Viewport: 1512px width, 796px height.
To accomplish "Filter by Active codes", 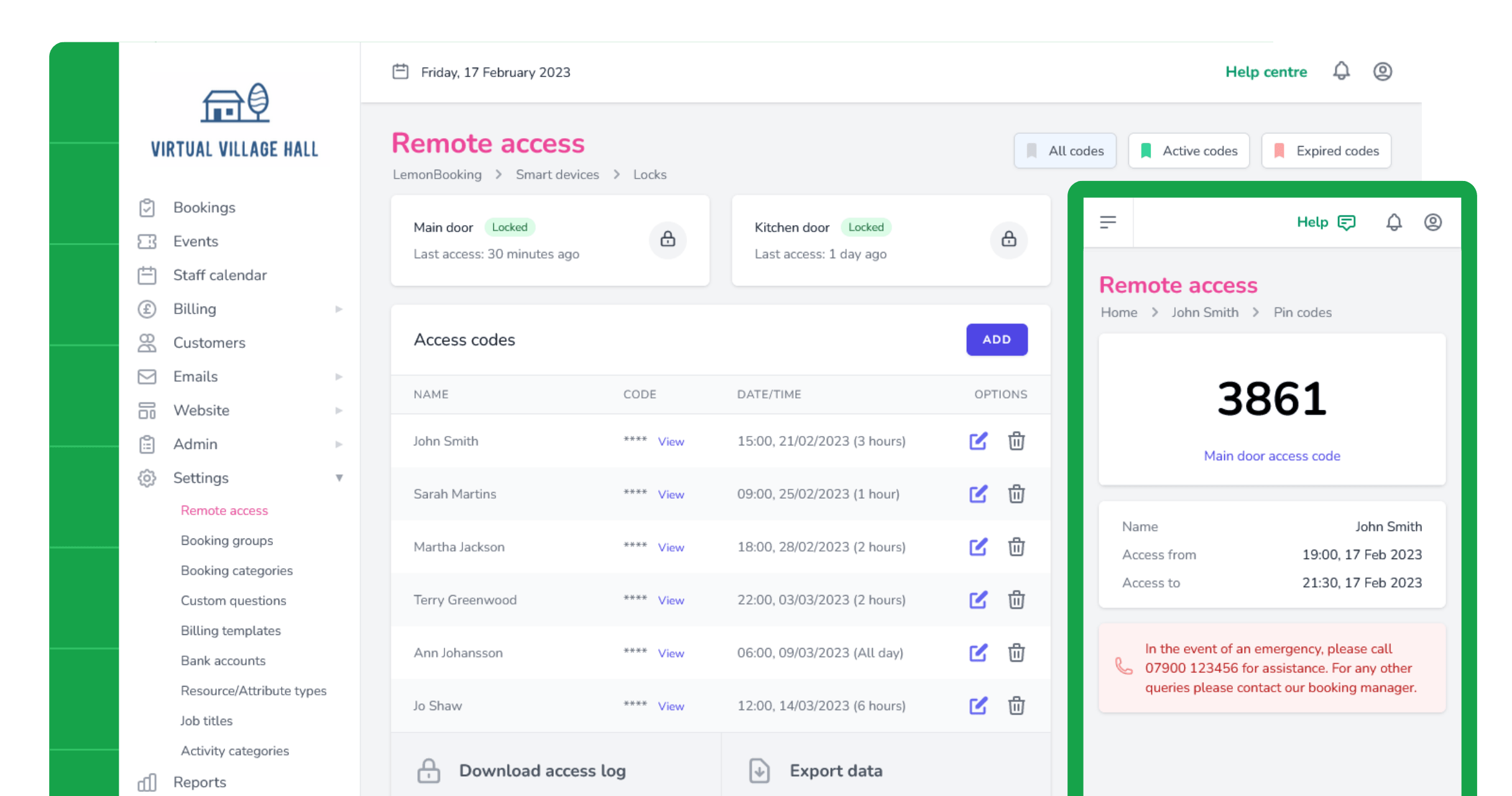I will (1188, 150).
